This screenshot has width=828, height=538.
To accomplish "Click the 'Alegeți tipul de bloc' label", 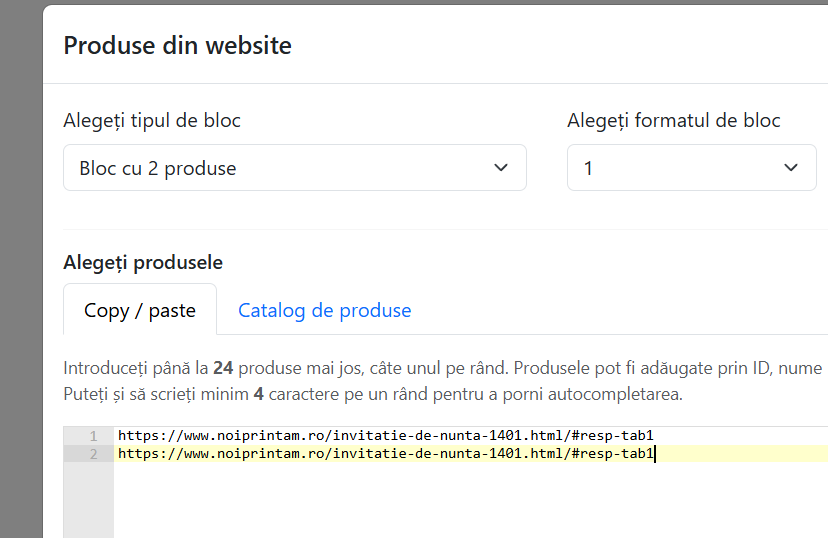I will click(152, 120).
